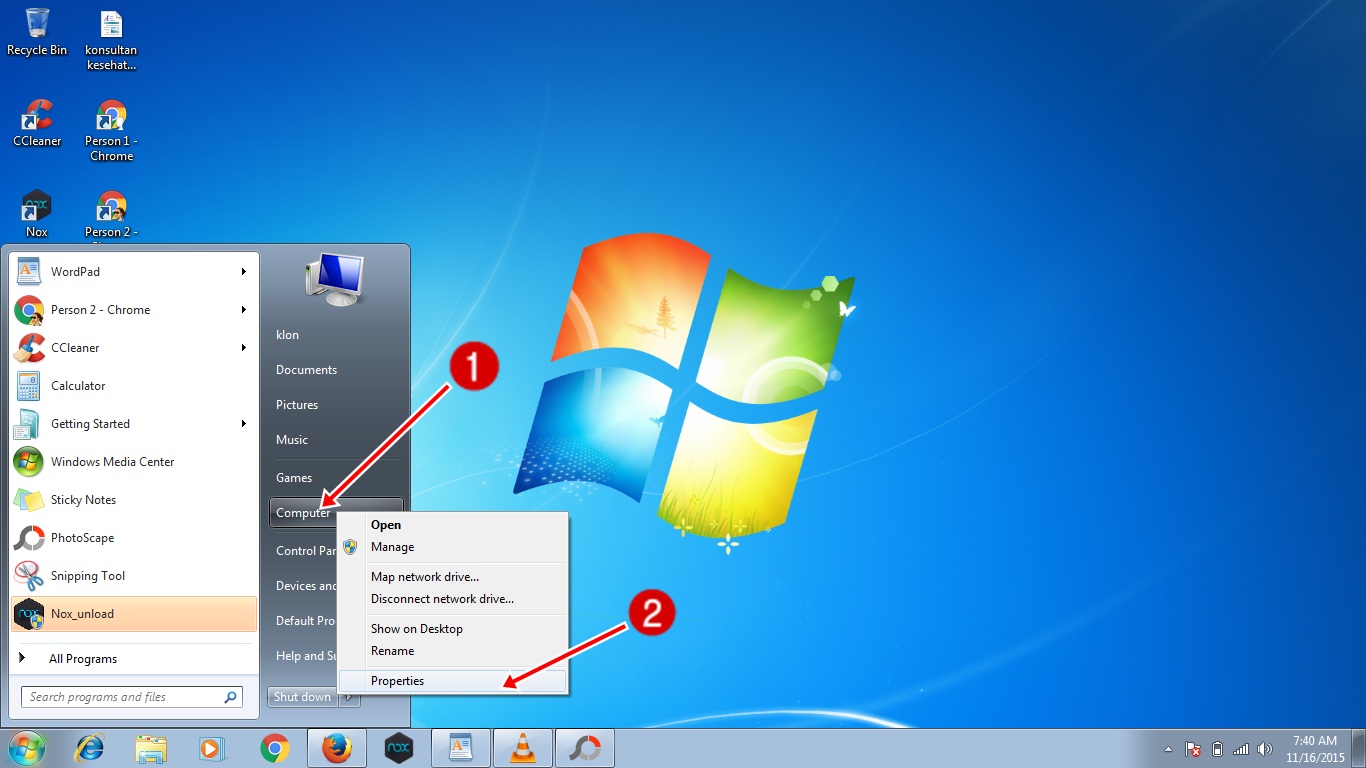
Task: Click the user account picture in the Start menu
Action: [334, 279]
